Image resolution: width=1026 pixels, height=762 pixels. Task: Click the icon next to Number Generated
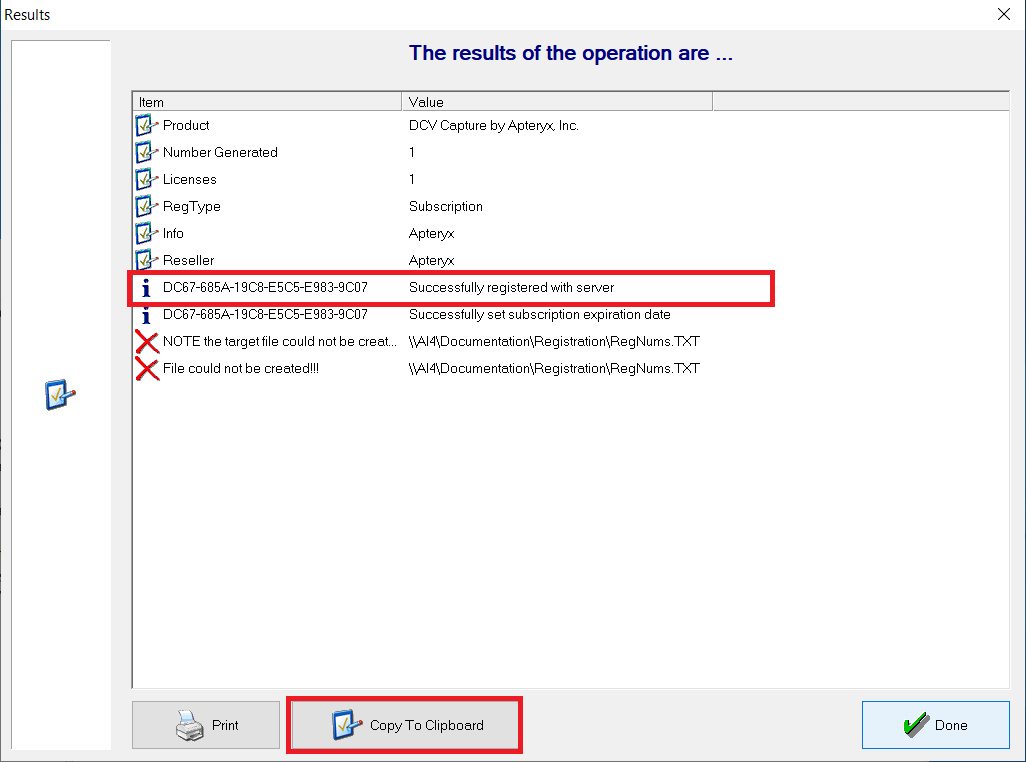click(x=147, y=152)
